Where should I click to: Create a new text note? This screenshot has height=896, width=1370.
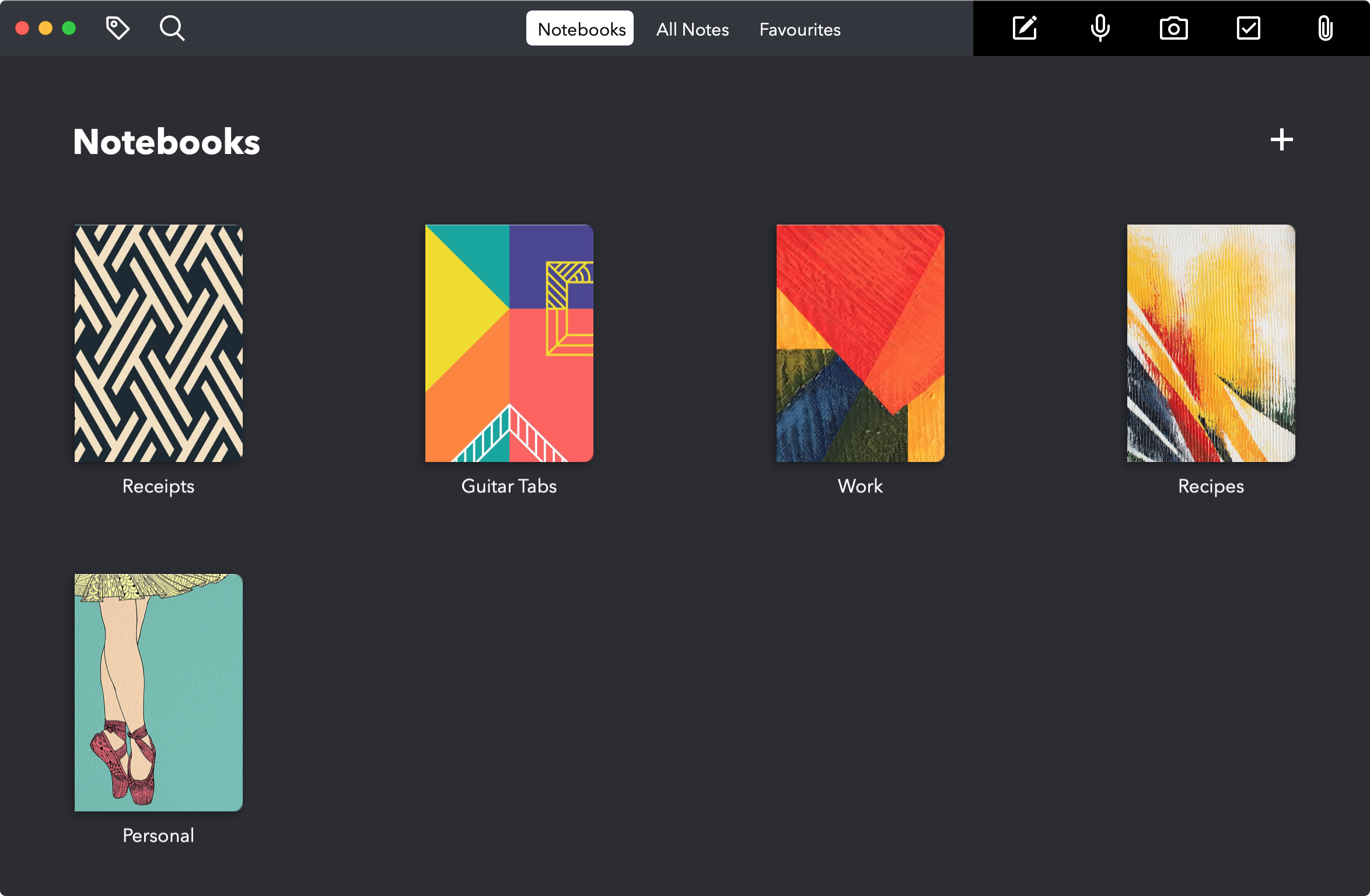pos(1025,28)
